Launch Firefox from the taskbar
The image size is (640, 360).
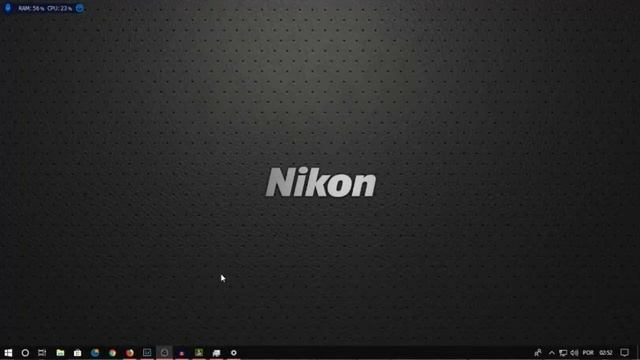pyautogui.click(x=130, y=353)
